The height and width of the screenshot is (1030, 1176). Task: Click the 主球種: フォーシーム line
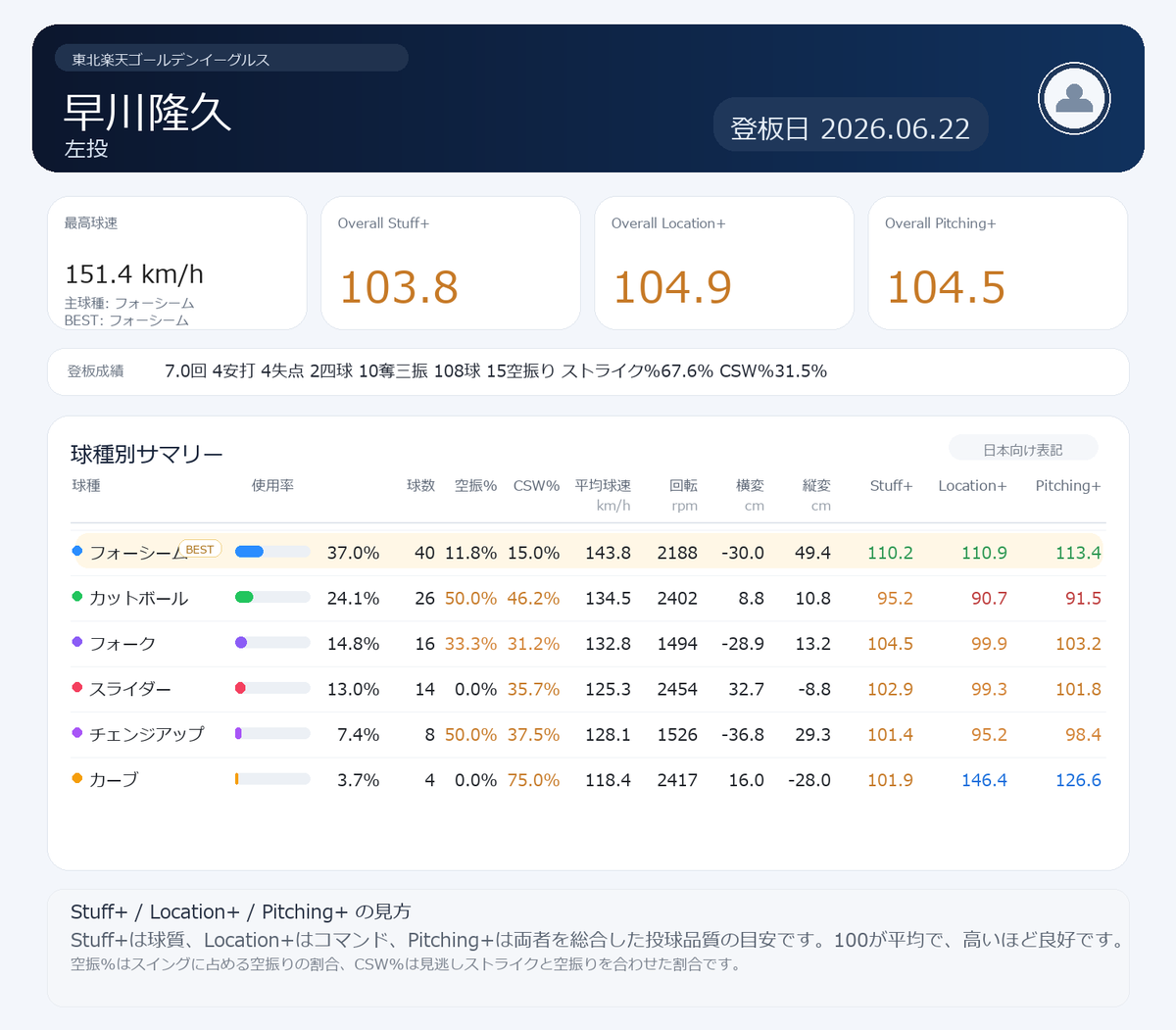(x=129, y=303)
